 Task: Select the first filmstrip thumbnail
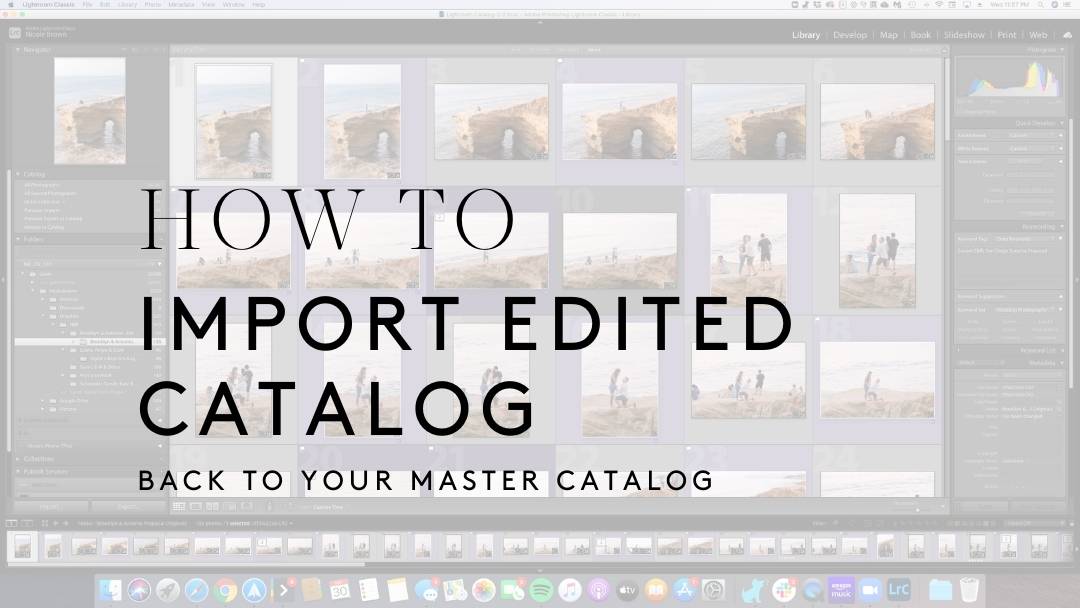22,546
